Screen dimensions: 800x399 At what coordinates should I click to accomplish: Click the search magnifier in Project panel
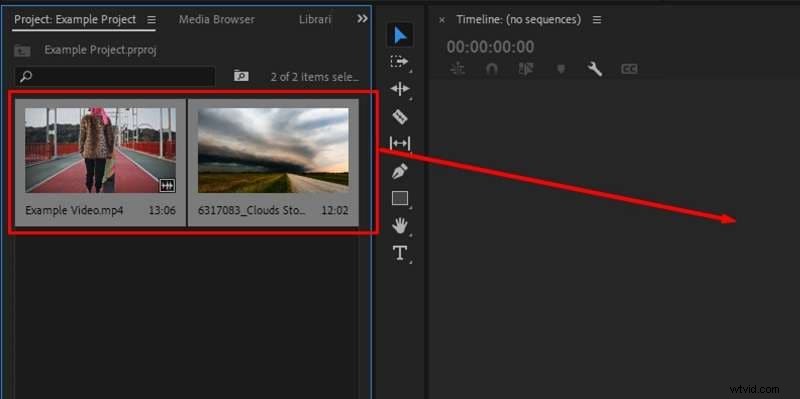point(26,77)
